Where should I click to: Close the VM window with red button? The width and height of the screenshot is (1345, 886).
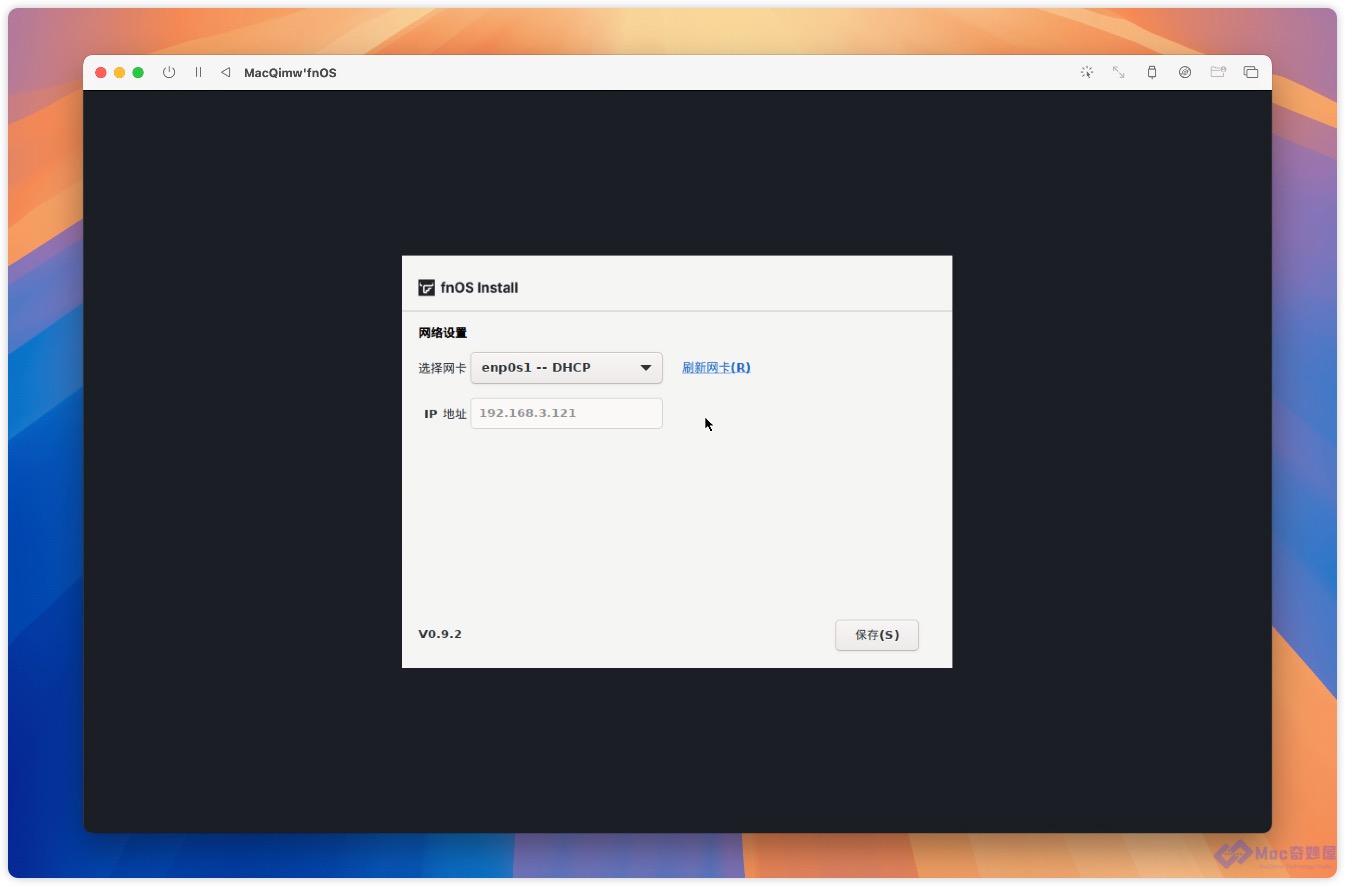click(x=101, y=72)
